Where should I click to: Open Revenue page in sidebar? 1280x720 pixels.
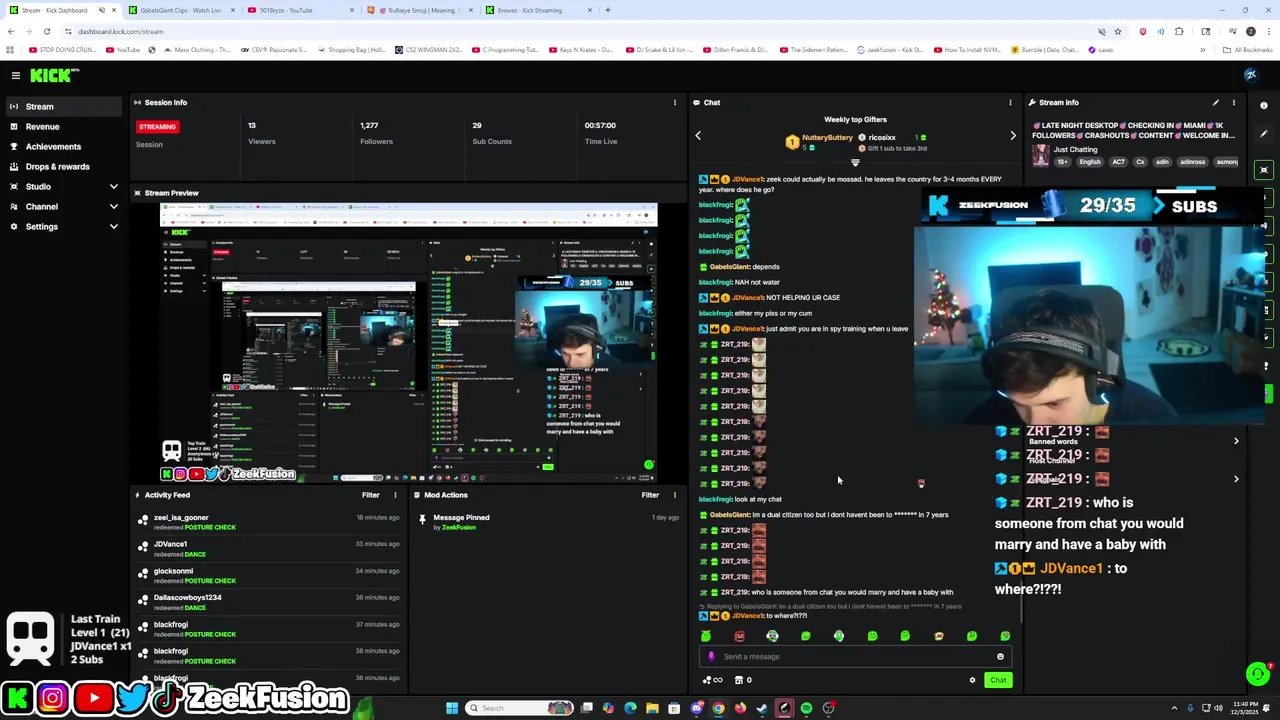(x=62, y=127)
